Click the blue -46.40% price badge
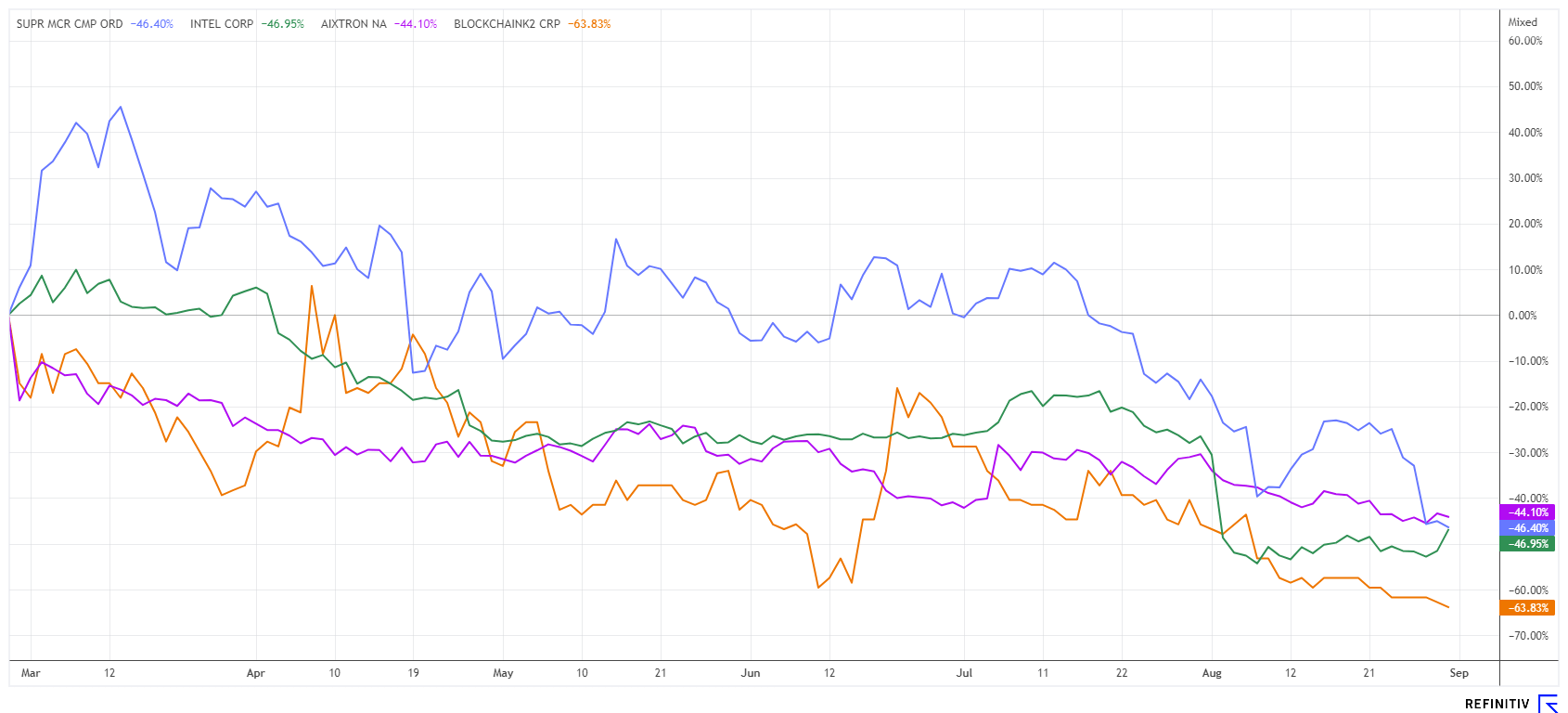Screen dimensions: 1568x713 (1528, 528)
